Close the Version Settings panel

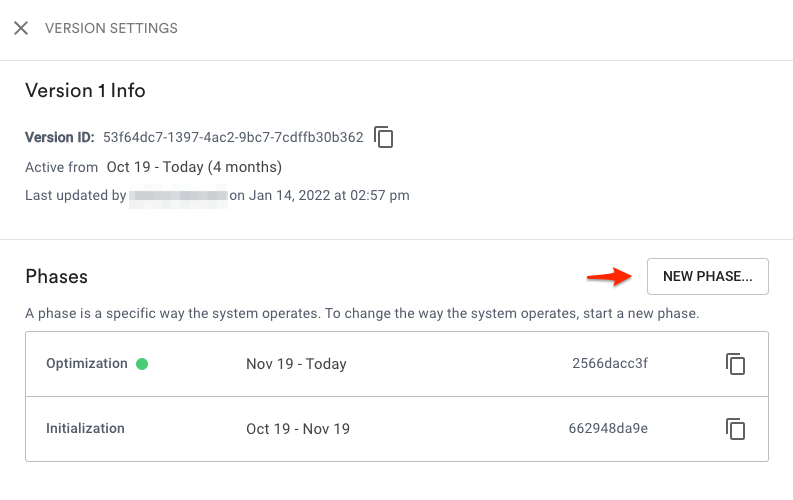tap(21, 28)
